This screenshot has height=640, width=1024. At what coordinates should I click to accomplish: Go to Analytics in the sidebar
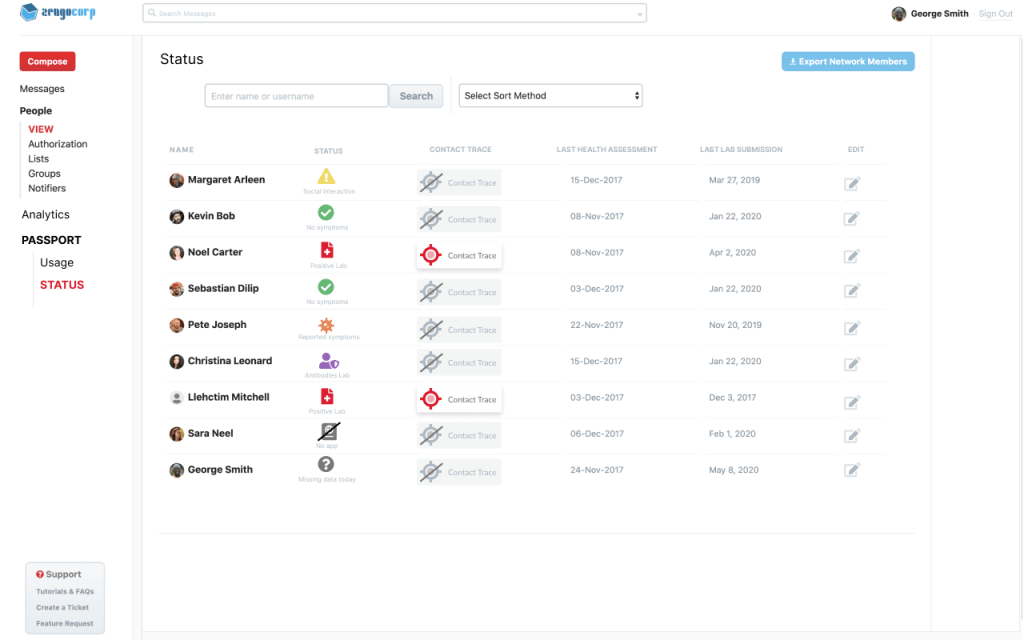[46, 215]
